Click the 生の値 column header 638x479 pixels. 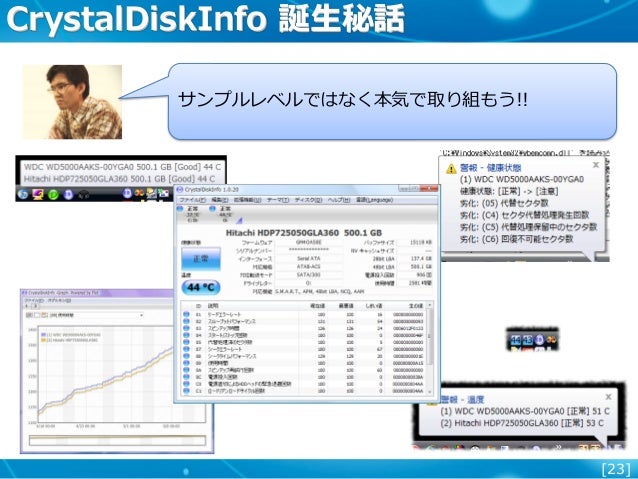pyautogui.click(x=415, y=306)
